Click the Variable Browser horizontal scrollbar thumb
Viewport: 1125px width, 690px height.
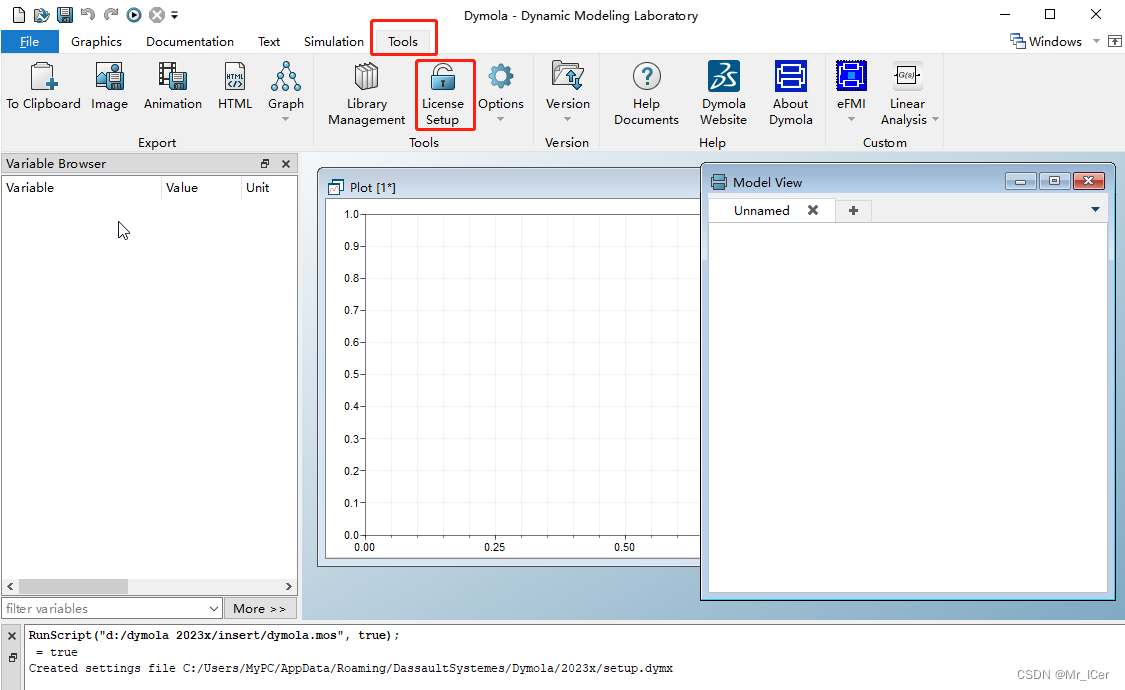73,587
